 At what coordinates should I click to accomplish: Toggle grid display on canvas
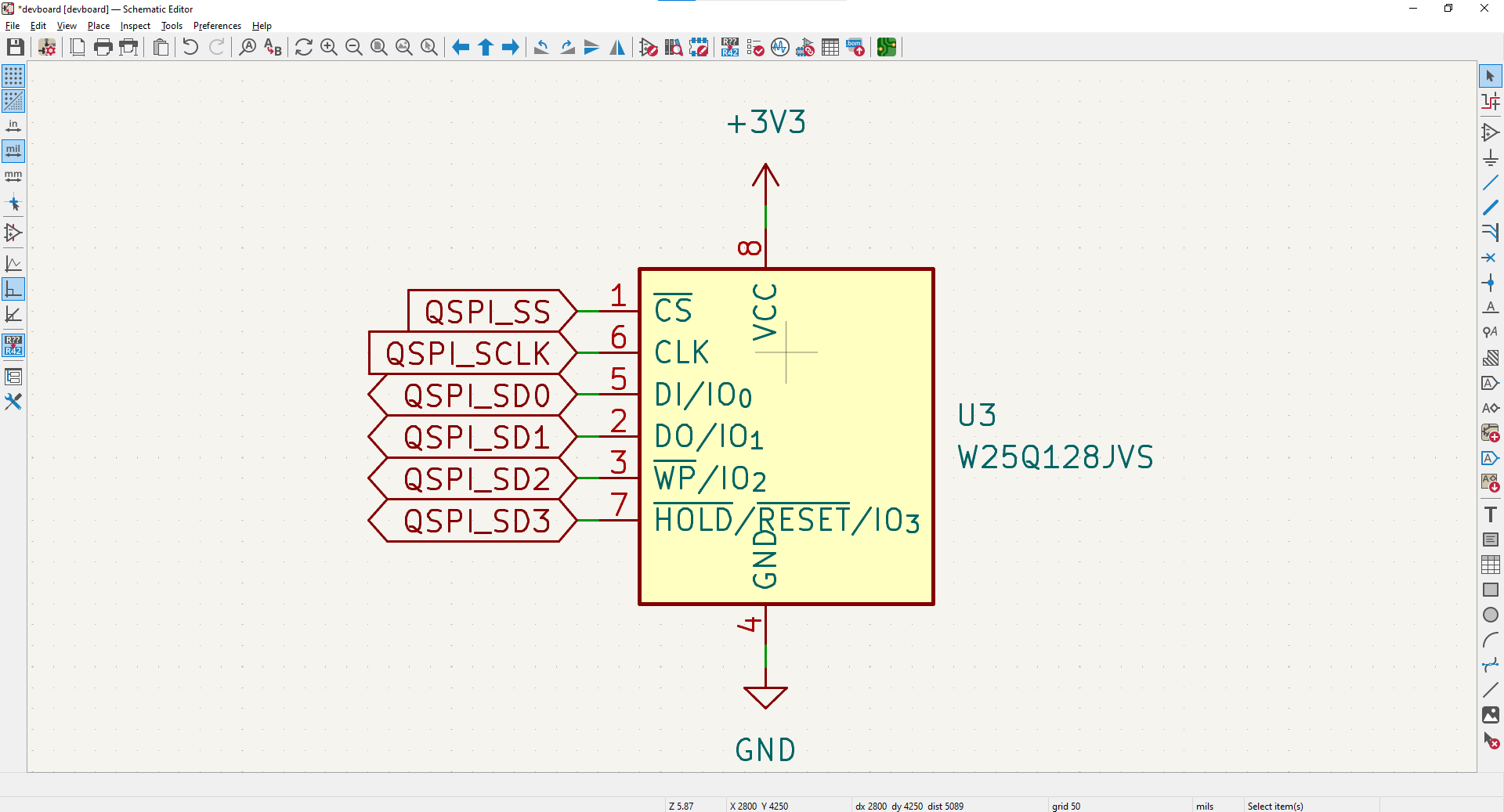(13, 76)
